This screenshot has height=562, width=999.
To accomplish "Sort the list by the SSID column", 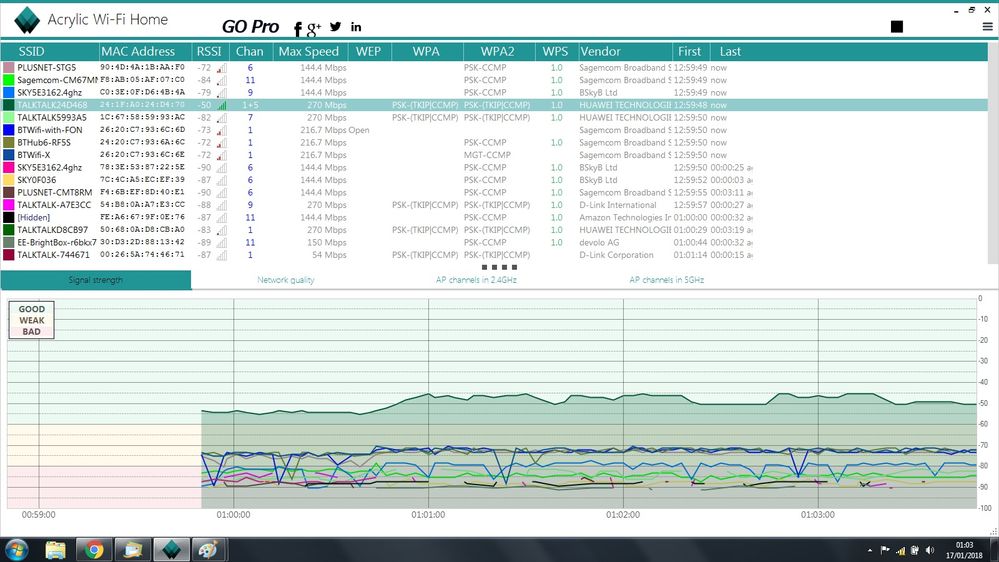I will pos(31,52).
